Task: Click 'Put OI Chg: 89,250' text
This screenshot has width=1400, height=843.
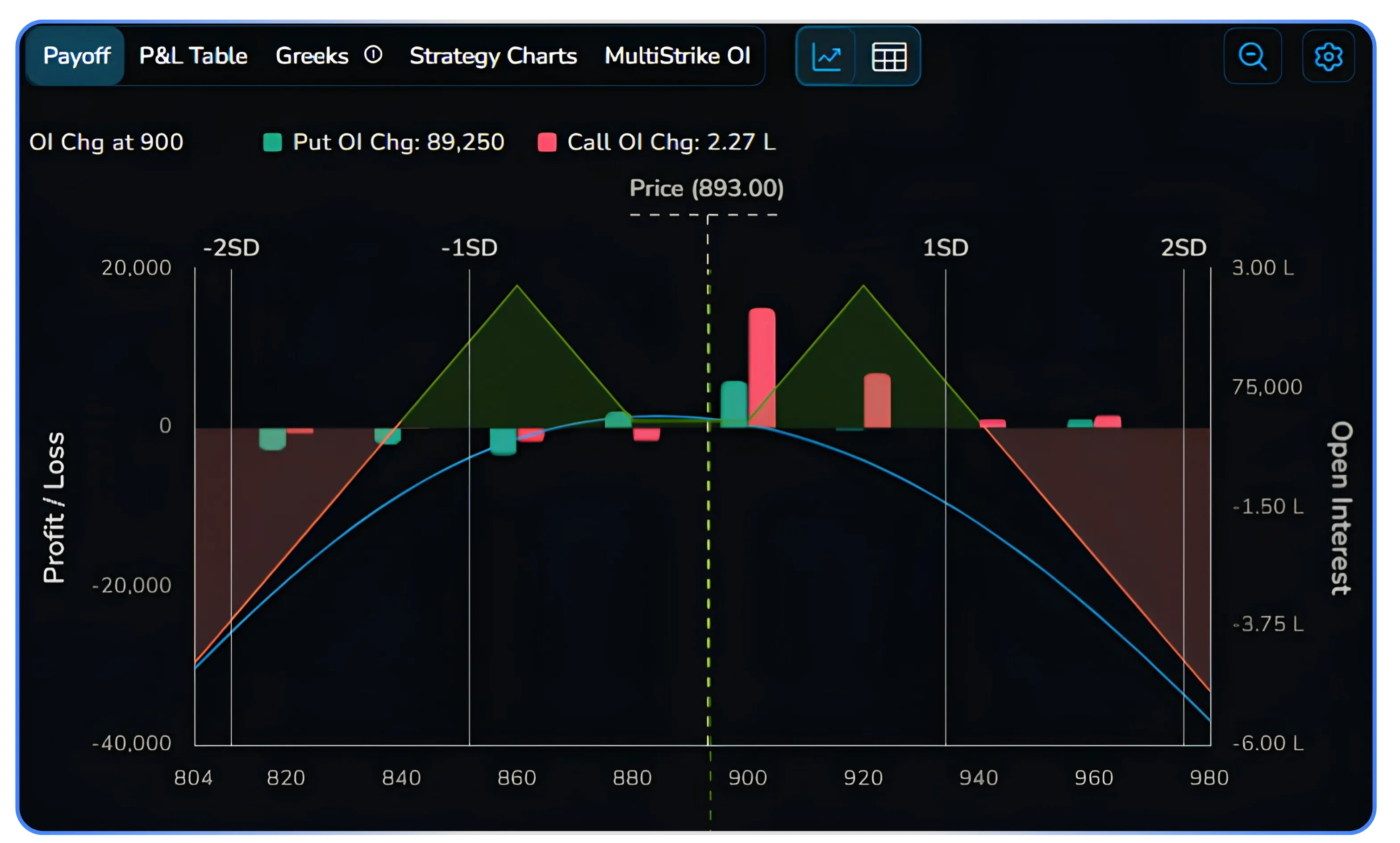Action: [x=398, y=142]
